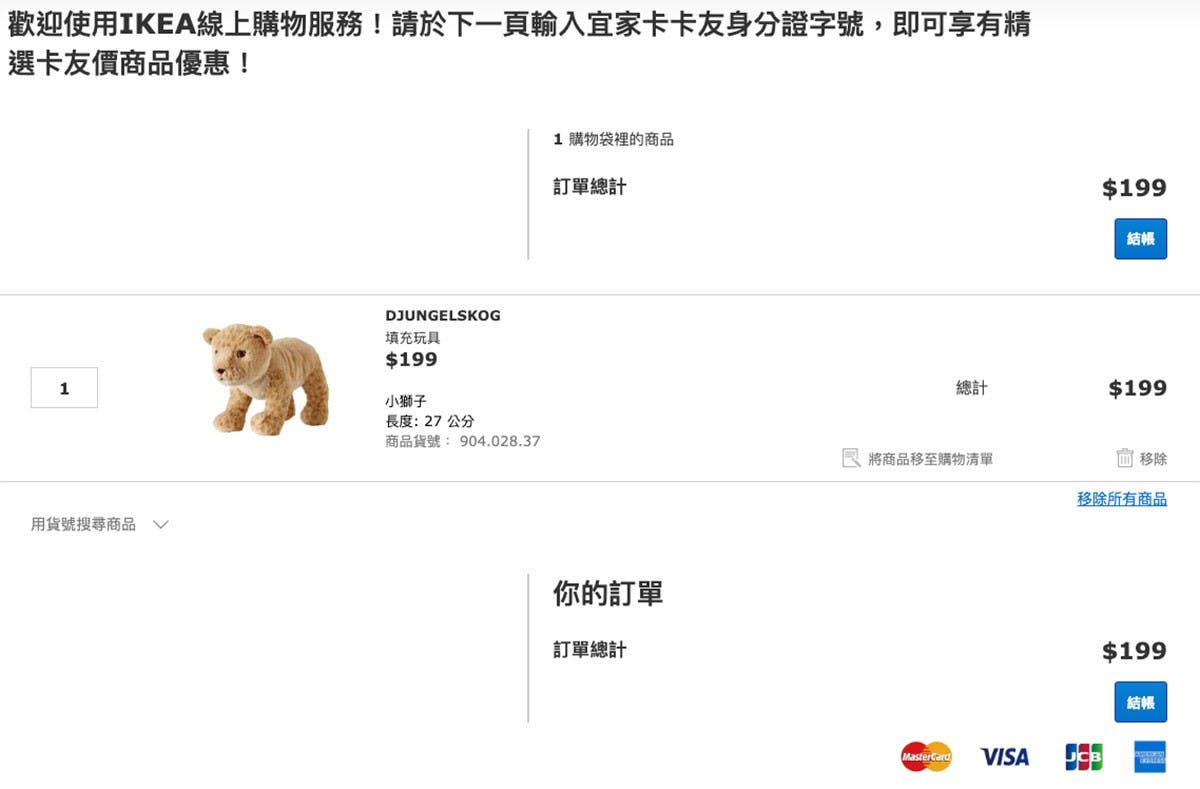Screen dimensions: 1200x789
Task: Click the 你的訂單 heading
Action: [608, 593]
